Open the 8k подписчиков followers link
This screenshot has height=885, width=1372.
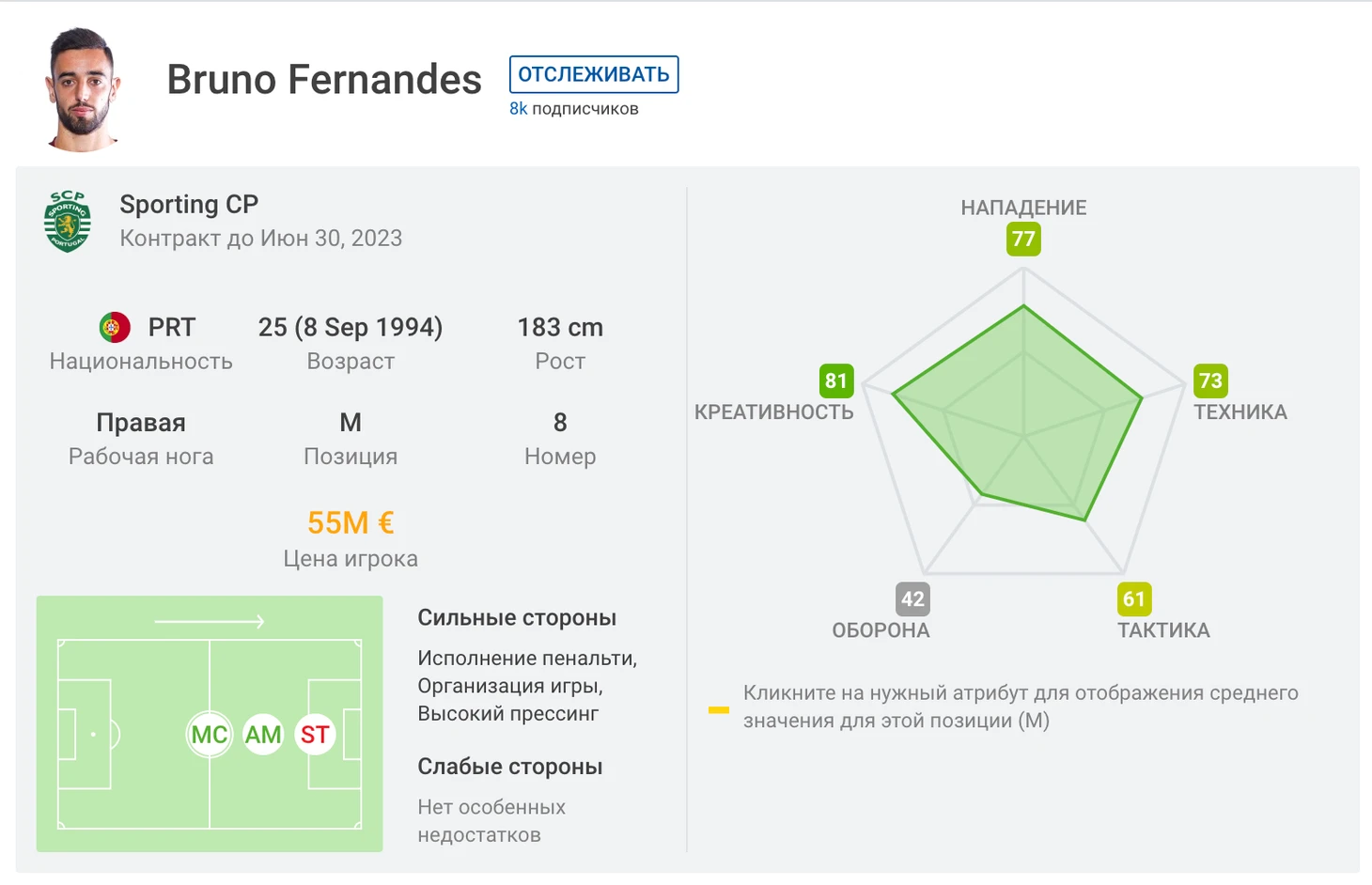pyautogui.click(x=574, y=109)
